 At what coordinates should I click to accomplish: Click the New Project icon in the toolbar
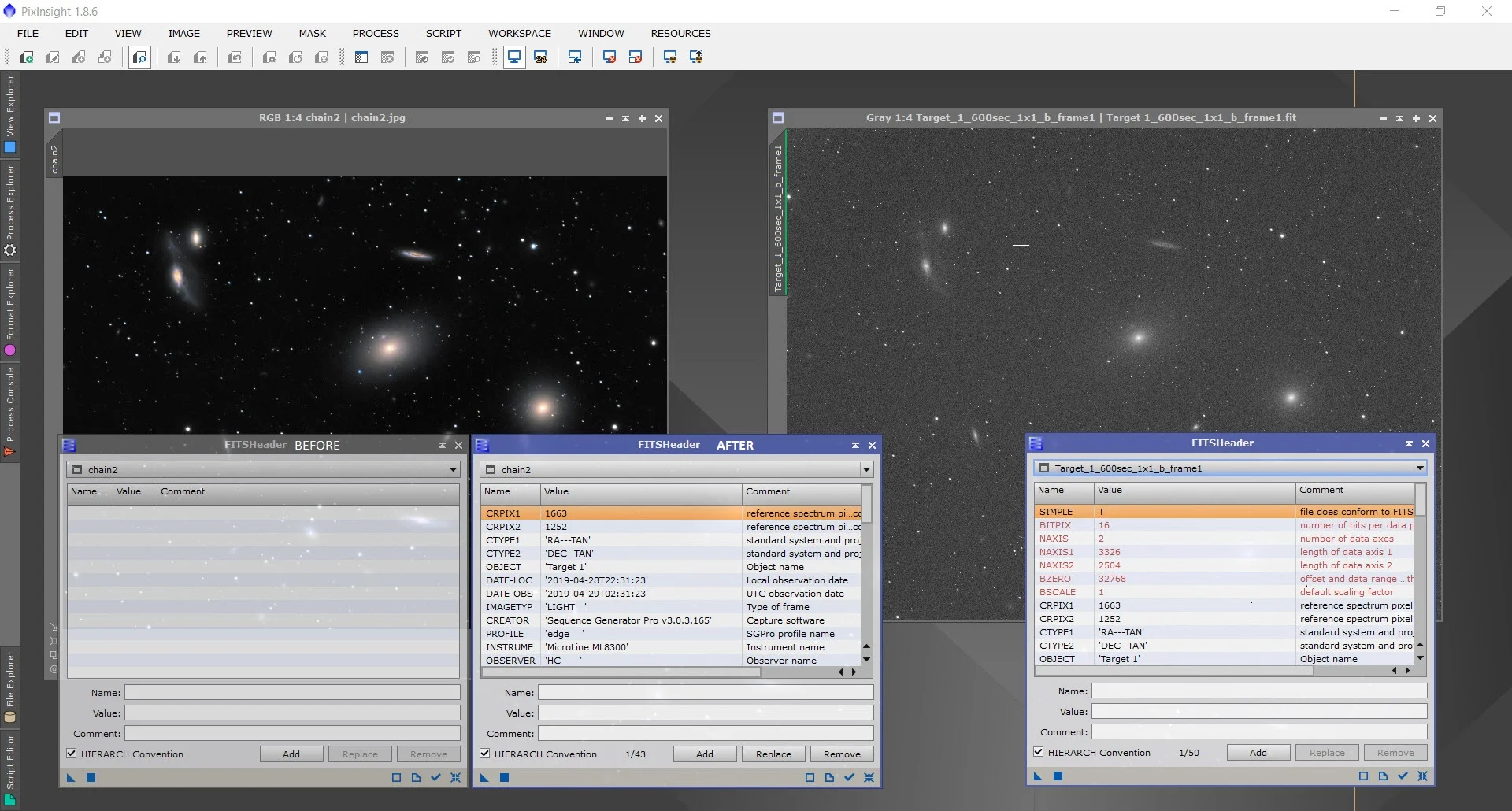click(x=27, y=57)
